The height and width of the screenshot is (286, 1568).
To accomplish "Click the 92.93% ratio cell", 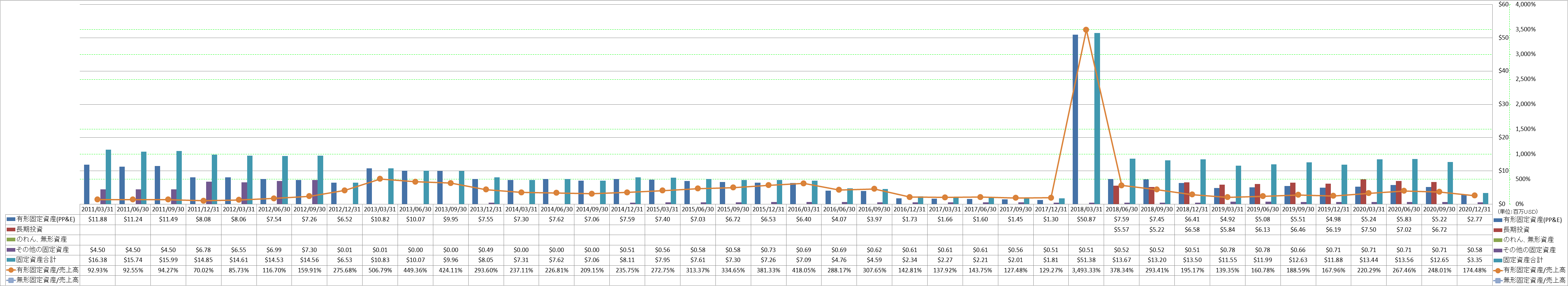I will coord(97,270).
